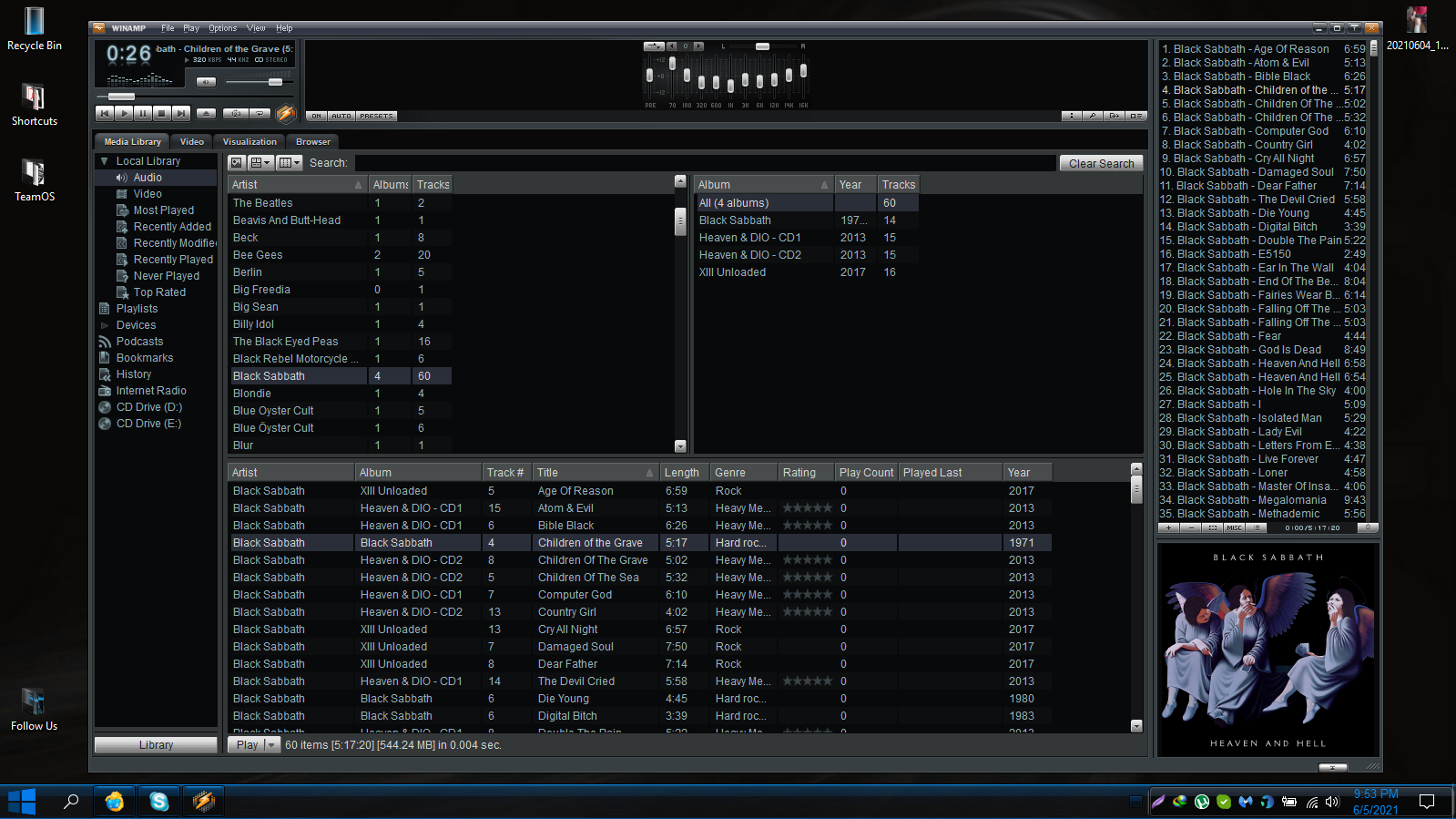The image size is (1456, 819).
Task: Open the dropdown arrow next to Play button
Action: pyautogui.click(x=271, y=745)
